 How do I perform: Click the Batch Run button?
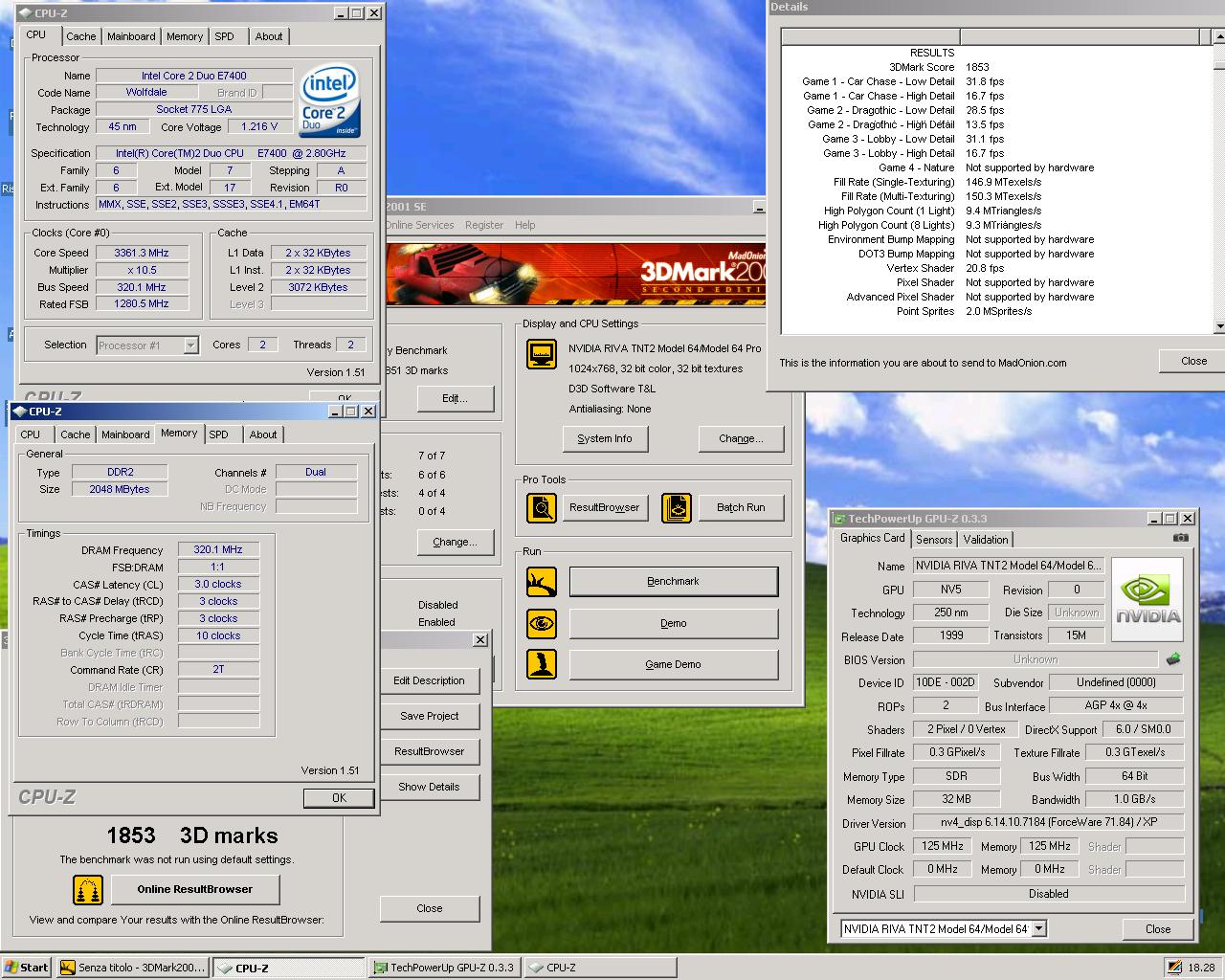[x=741, y=507]
